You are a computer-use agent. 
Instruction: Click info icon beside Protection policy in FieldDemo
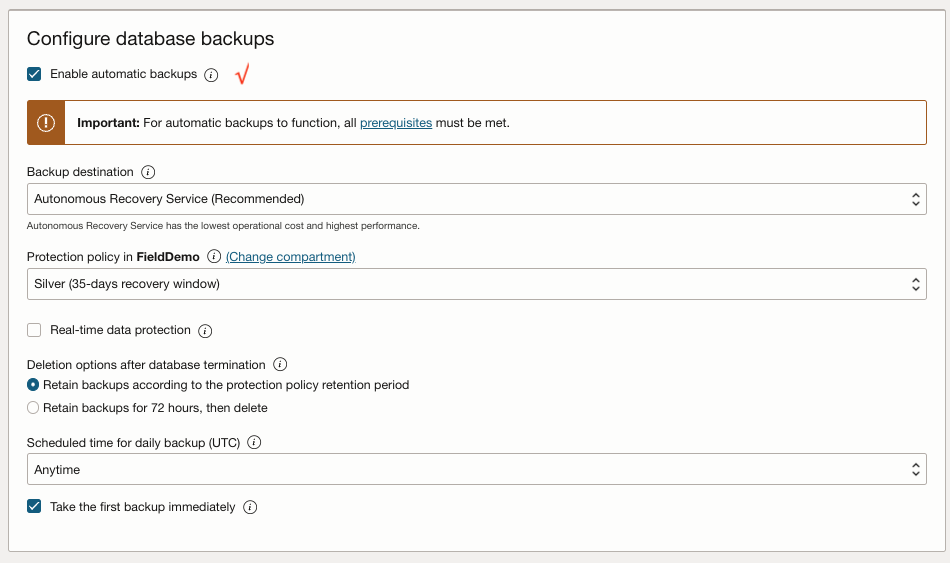pos(214,257)
